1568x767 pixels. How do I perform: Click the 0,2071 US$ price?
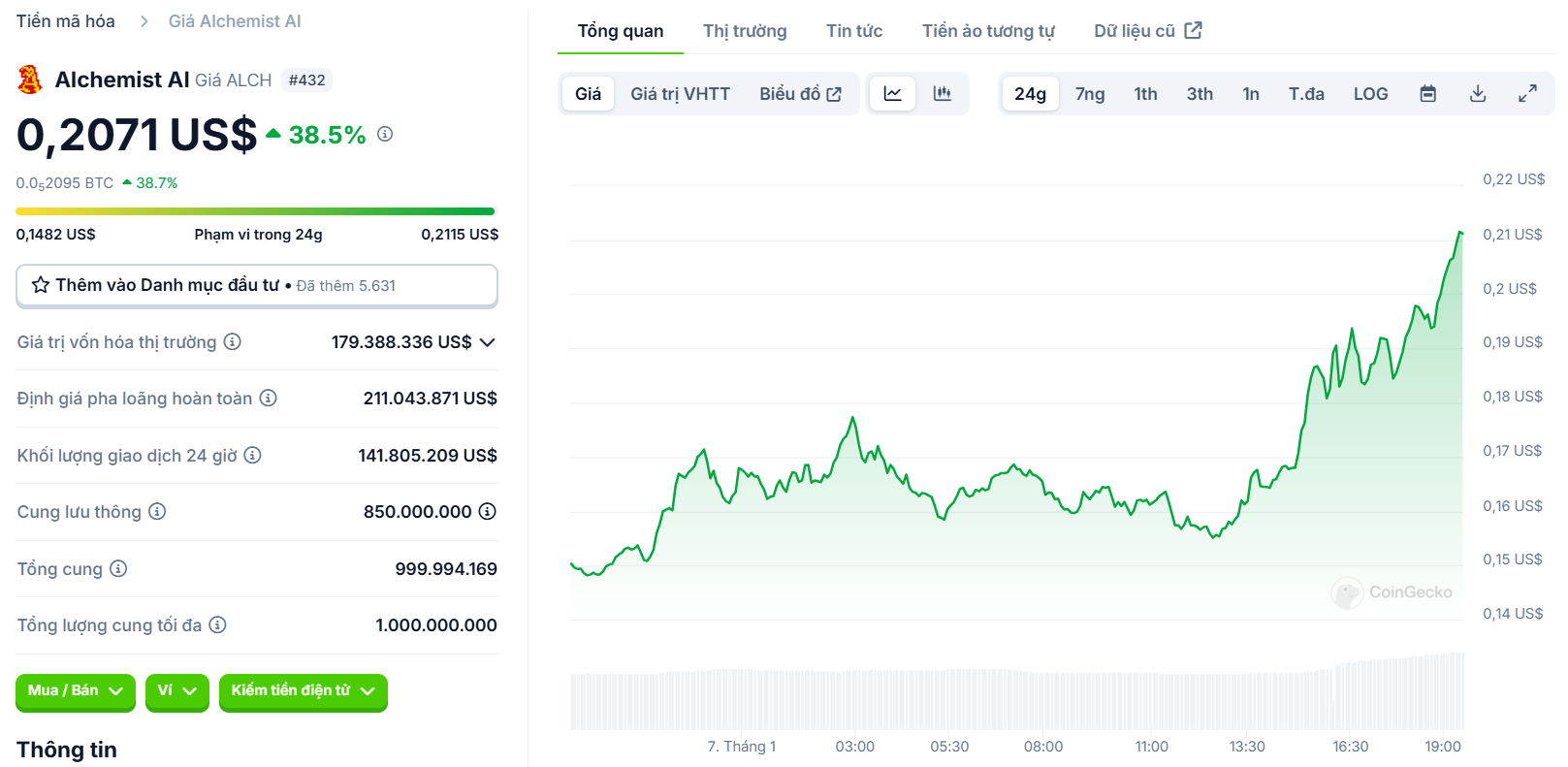point(137,135)
